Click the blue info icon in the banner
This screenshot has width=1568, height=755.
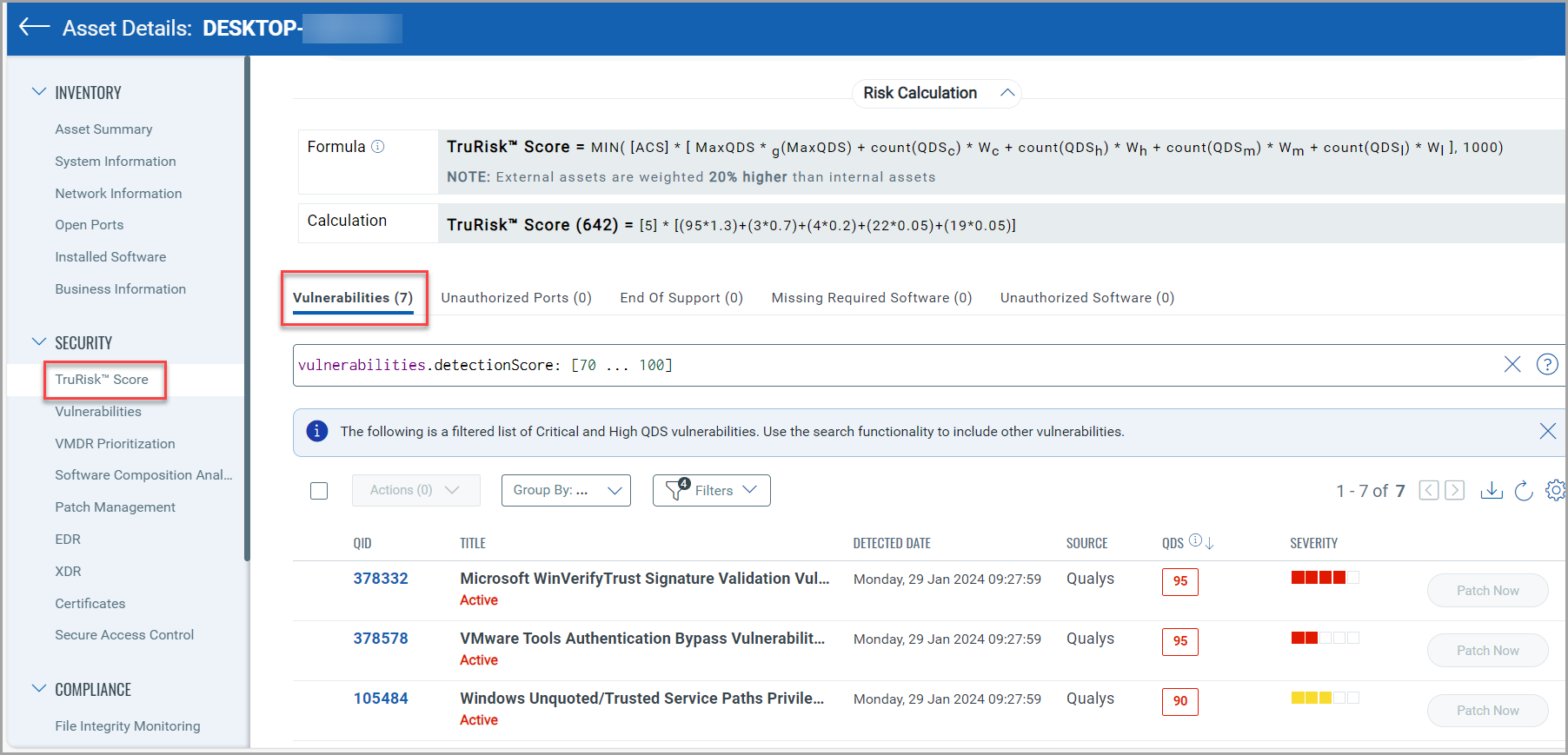(x=317, y=431)
